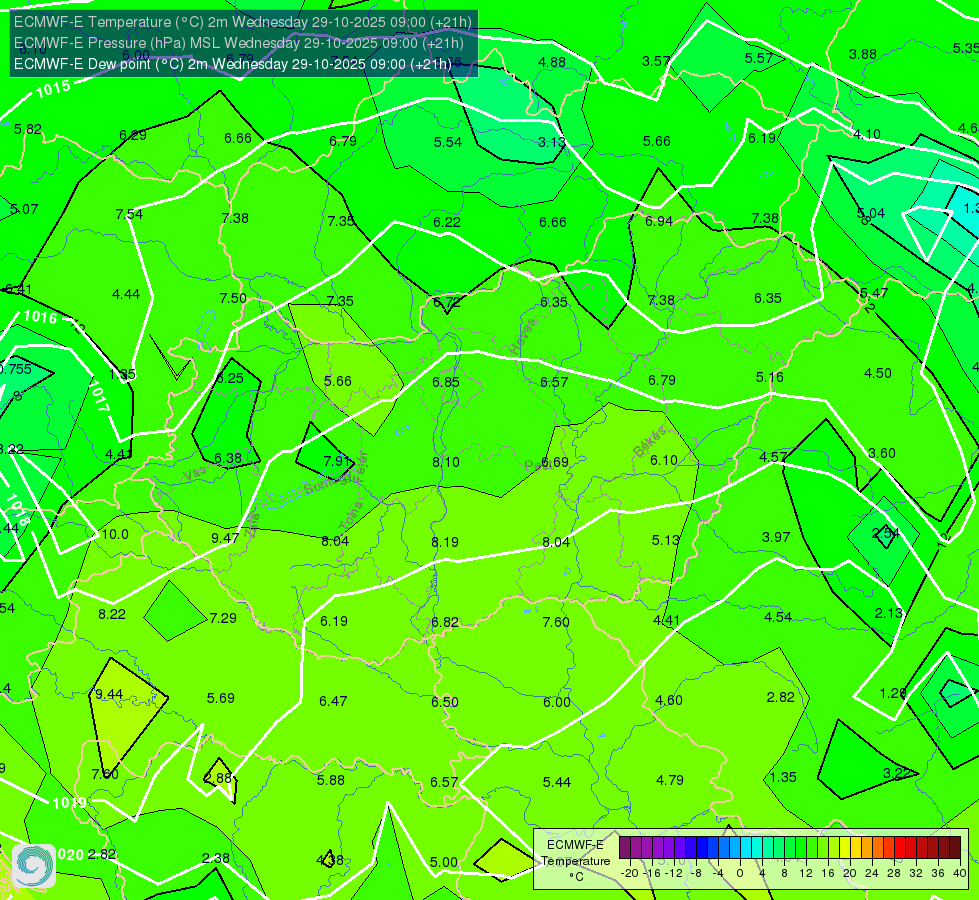
Task: Click the 10.0 value
Action: click(x=115, y=535)
